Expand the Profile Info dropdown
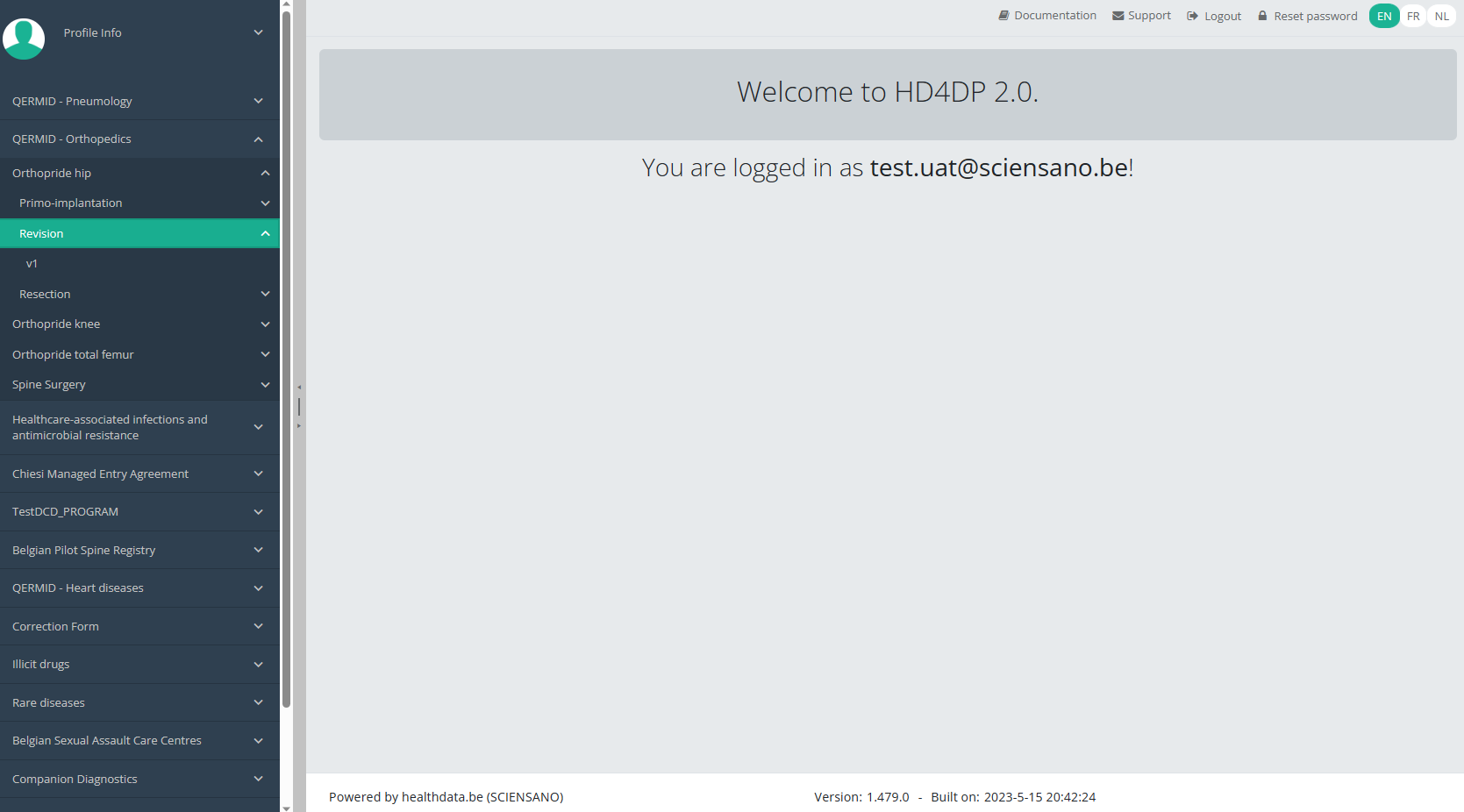1464x812 pixels. (x=258, y=32)
